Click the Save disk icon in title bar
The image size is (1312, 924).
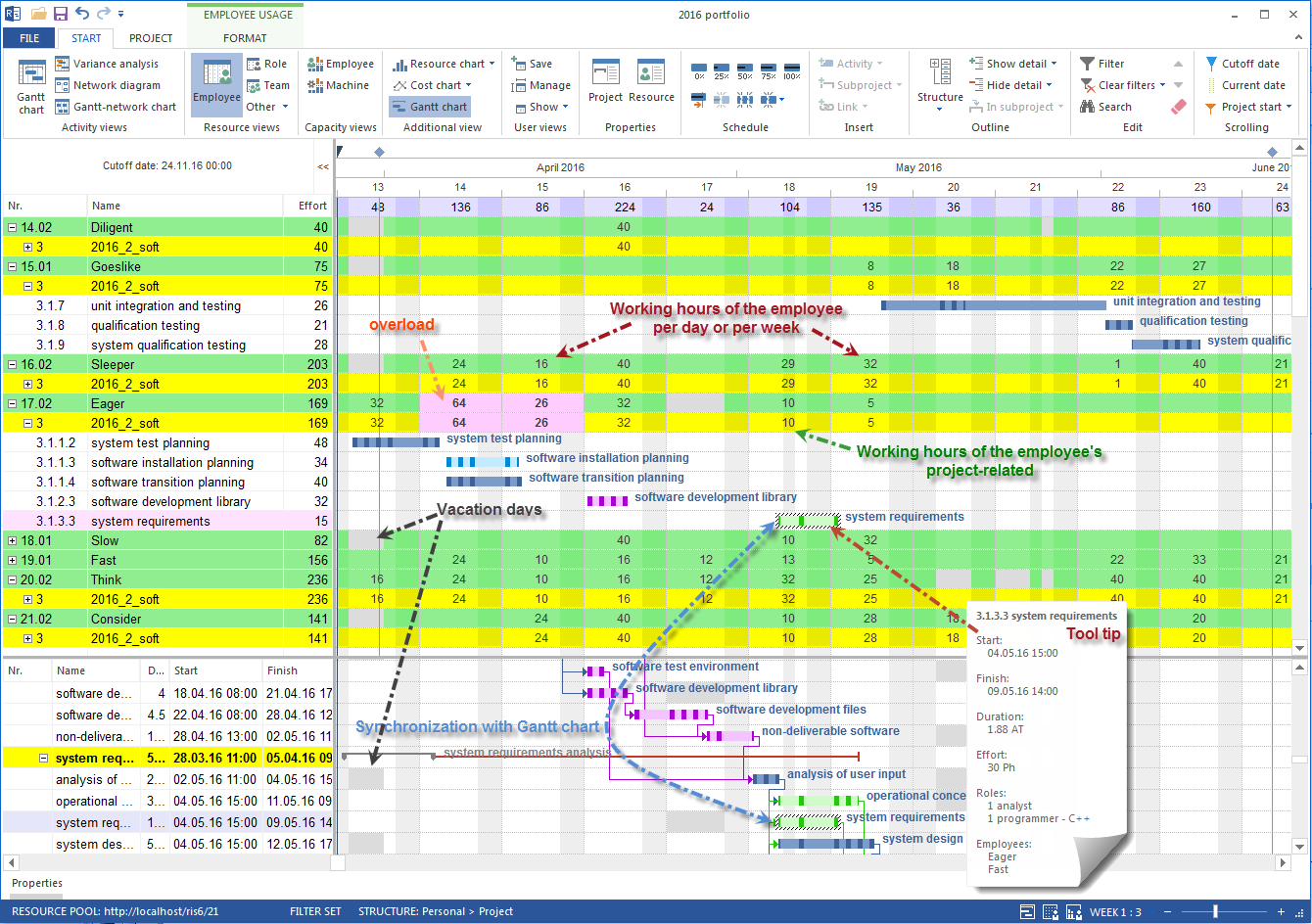click(x=61, y=15)
